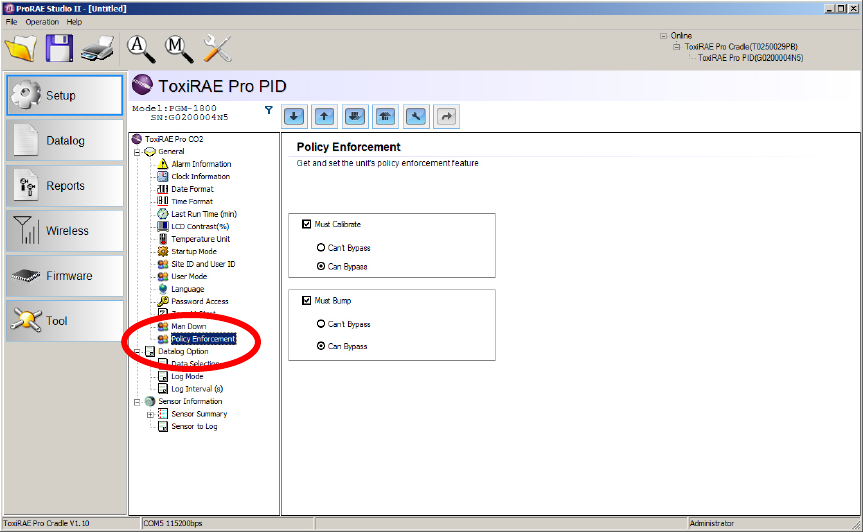This screenshot has width=863, height=532.
Task: Click the automatic detect magnifier A icon
Action: [141, 48]
